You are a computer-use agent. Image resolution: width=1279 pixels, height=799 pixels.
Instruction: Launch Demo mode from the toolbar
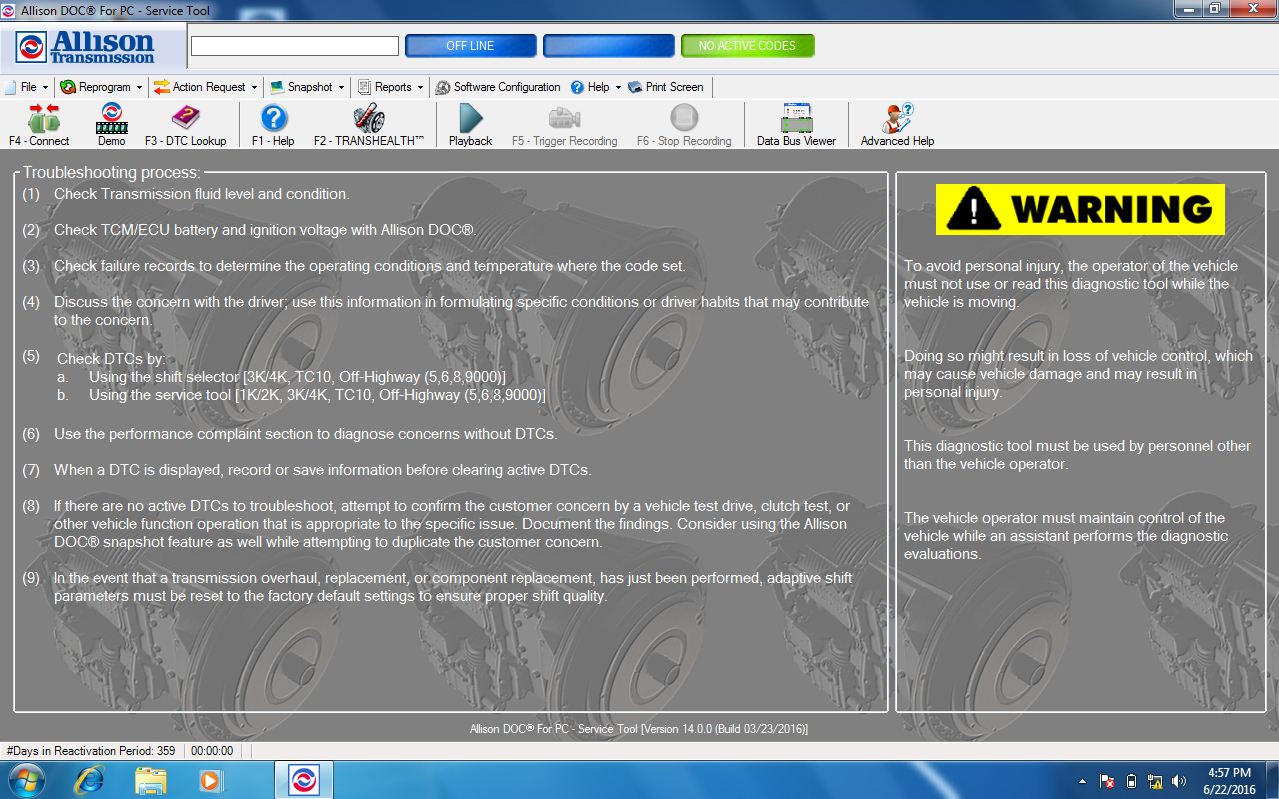(x=111, y=125)
